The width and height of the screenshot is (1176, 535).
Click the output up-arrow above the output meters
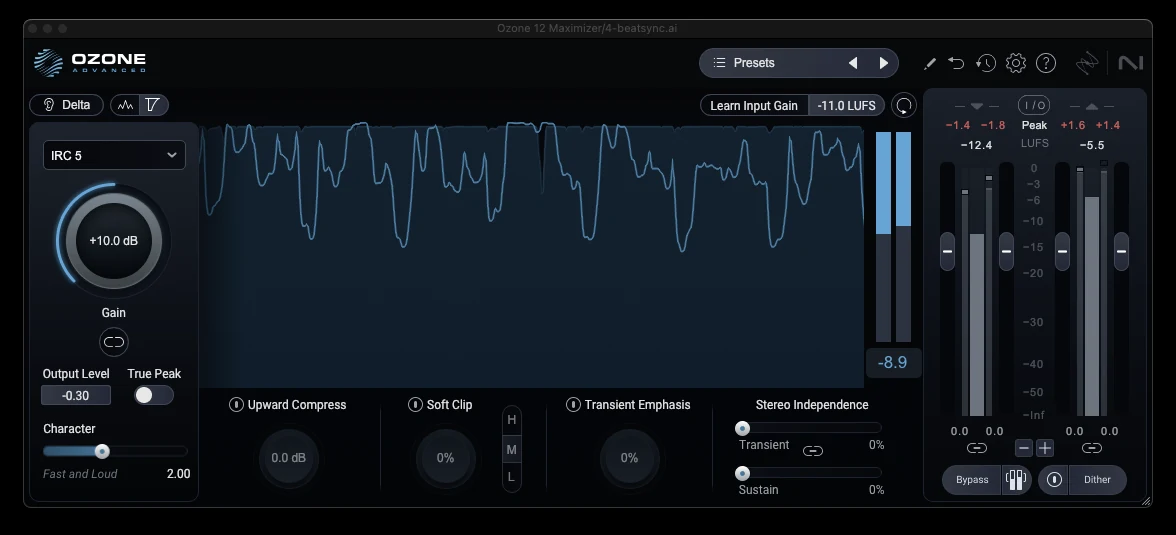click(1092, 106)
